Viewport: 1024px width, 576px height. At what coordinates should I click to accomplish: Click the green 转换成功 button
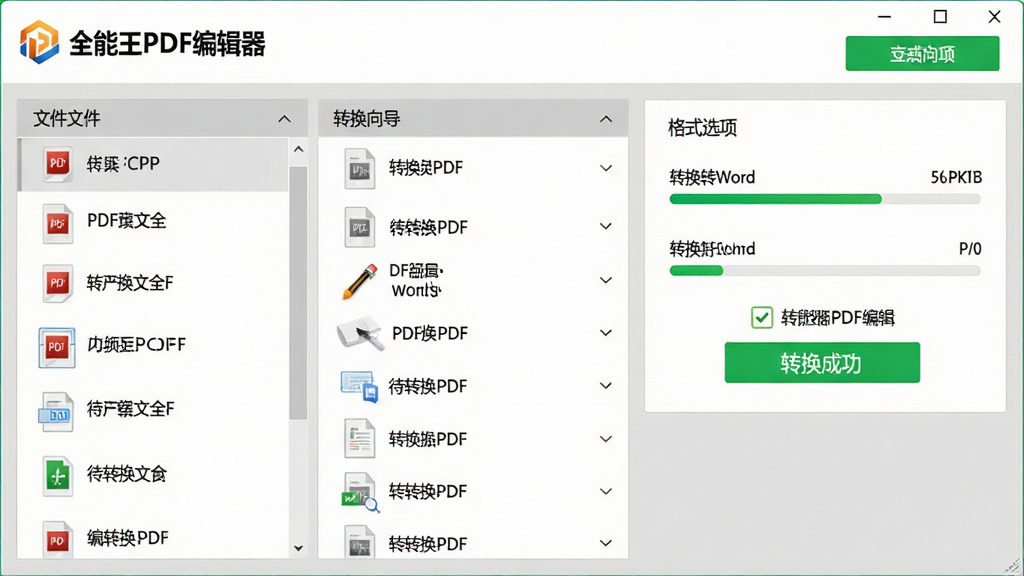(822, 363)
